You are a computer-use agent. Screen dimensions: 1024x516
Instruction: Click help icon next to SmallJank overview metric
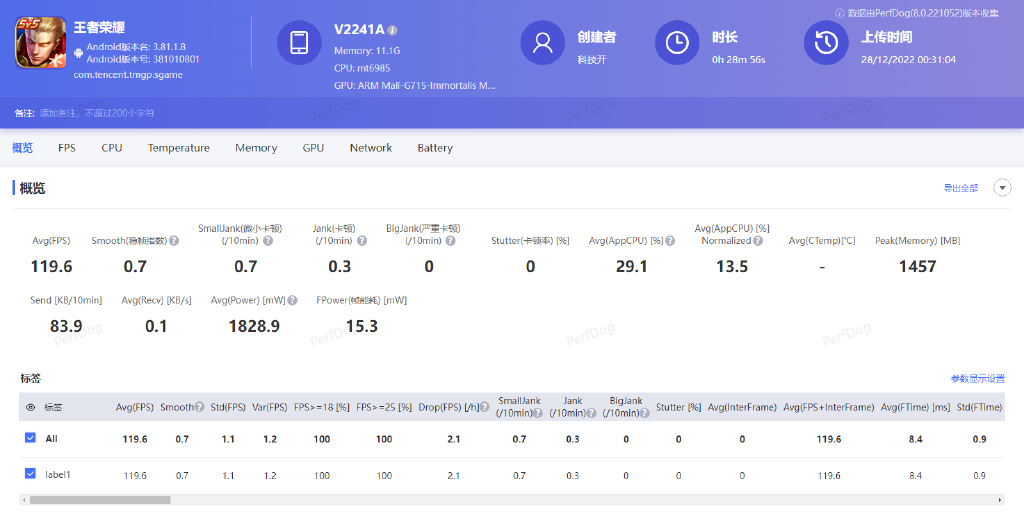(x=268, y=240)
